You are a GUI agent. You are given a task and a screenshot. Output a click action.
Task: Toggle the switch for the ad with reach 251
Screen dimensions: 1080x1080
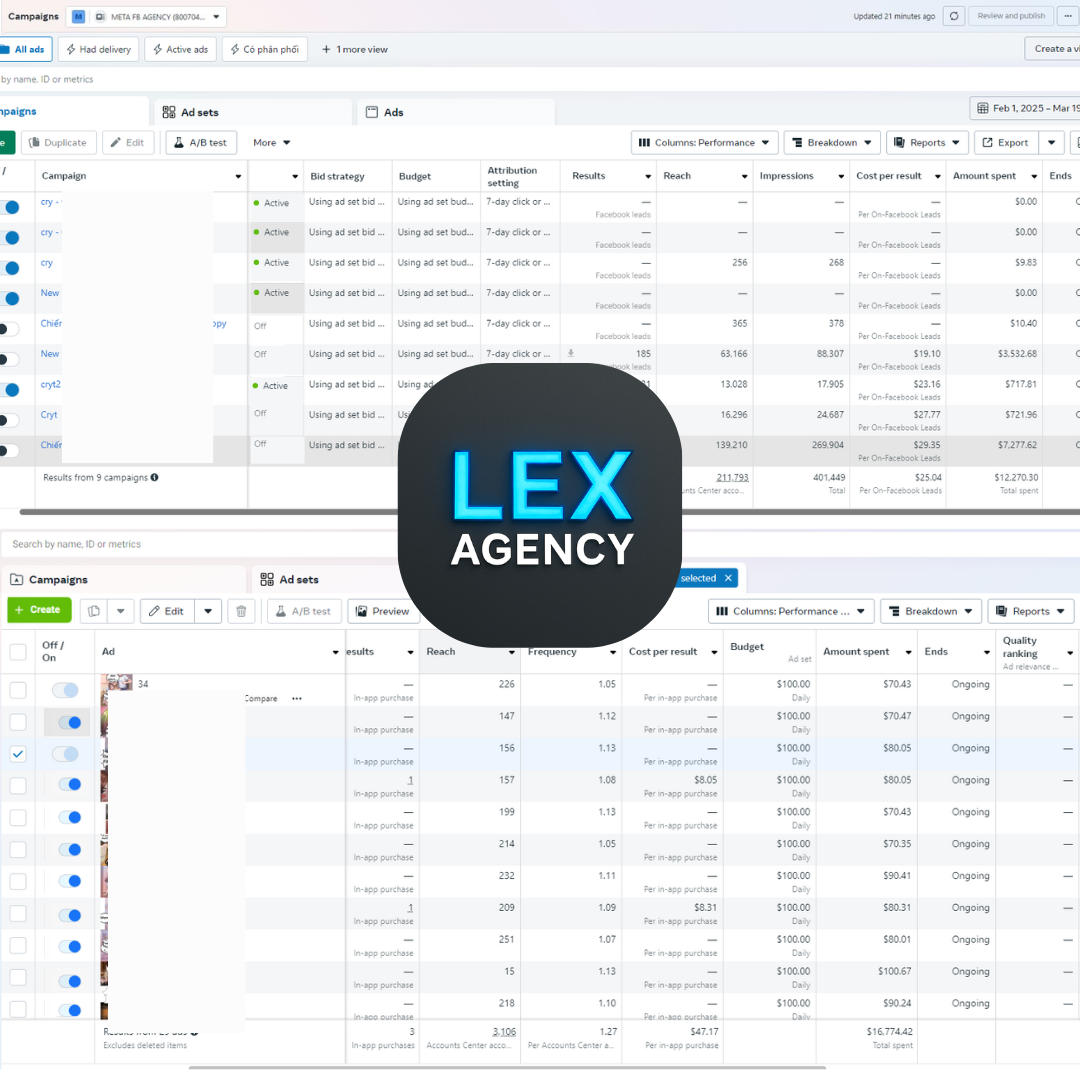coord(69,946)
